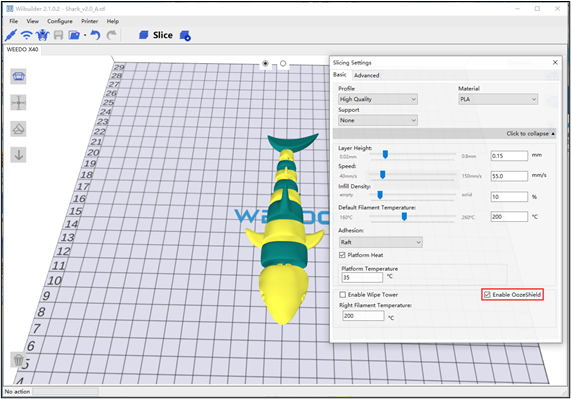Click the Layer Height slider handle
Viewport: 571px width, 399px height.
tap(385, 155)
